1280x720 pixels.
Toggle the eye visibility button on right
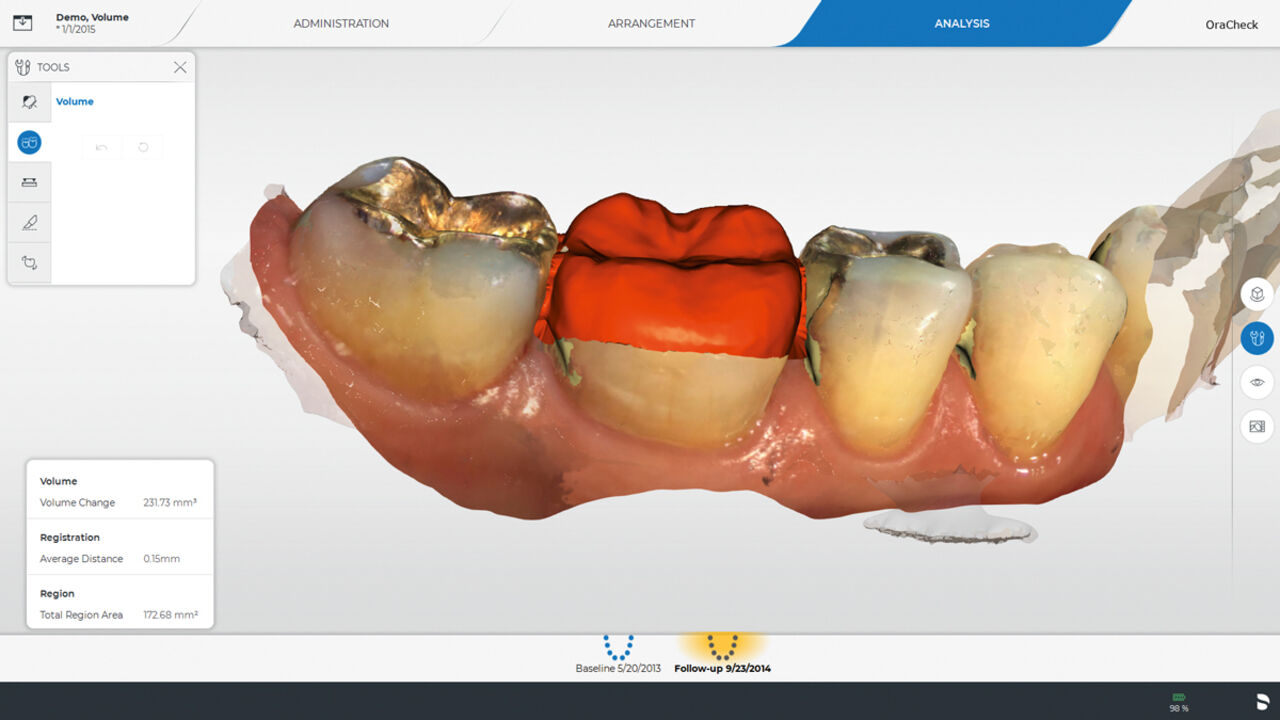(1257, 382)
